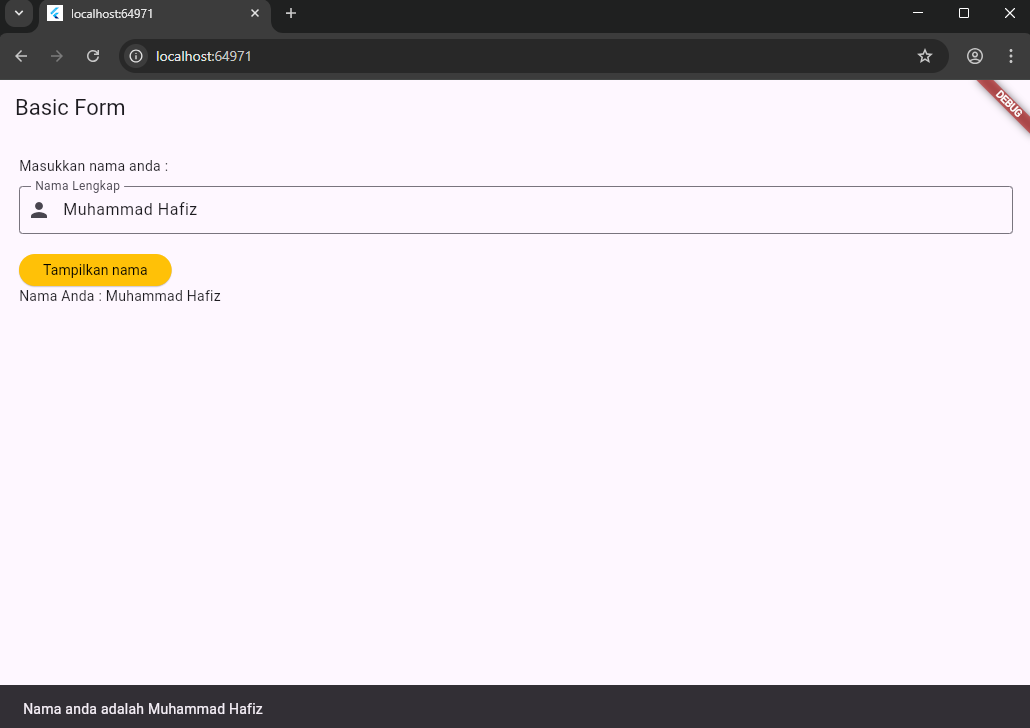This screenshot has width=1030, height=728.
Task: Click the Nama Anda result text
Action: pyautogui.click(x=120, y=295)
